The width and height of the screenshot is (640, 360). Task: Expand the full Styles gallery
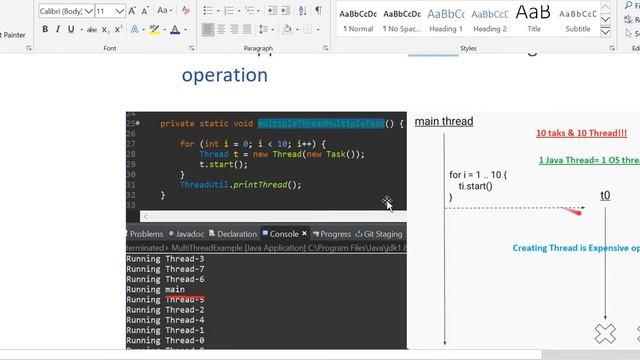click(x=605, y=31)
